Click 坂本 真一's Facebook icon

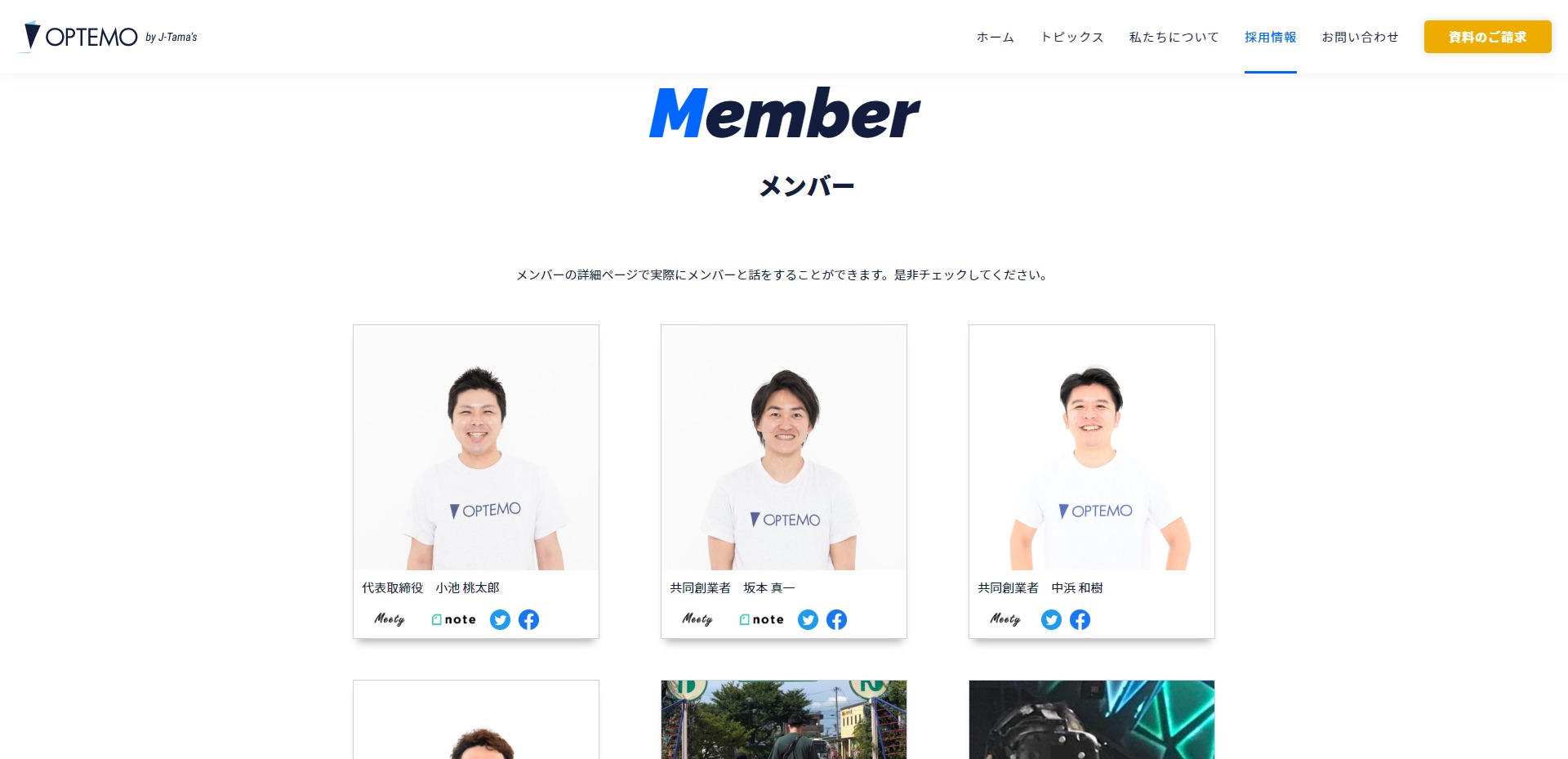tap(836, 620)
